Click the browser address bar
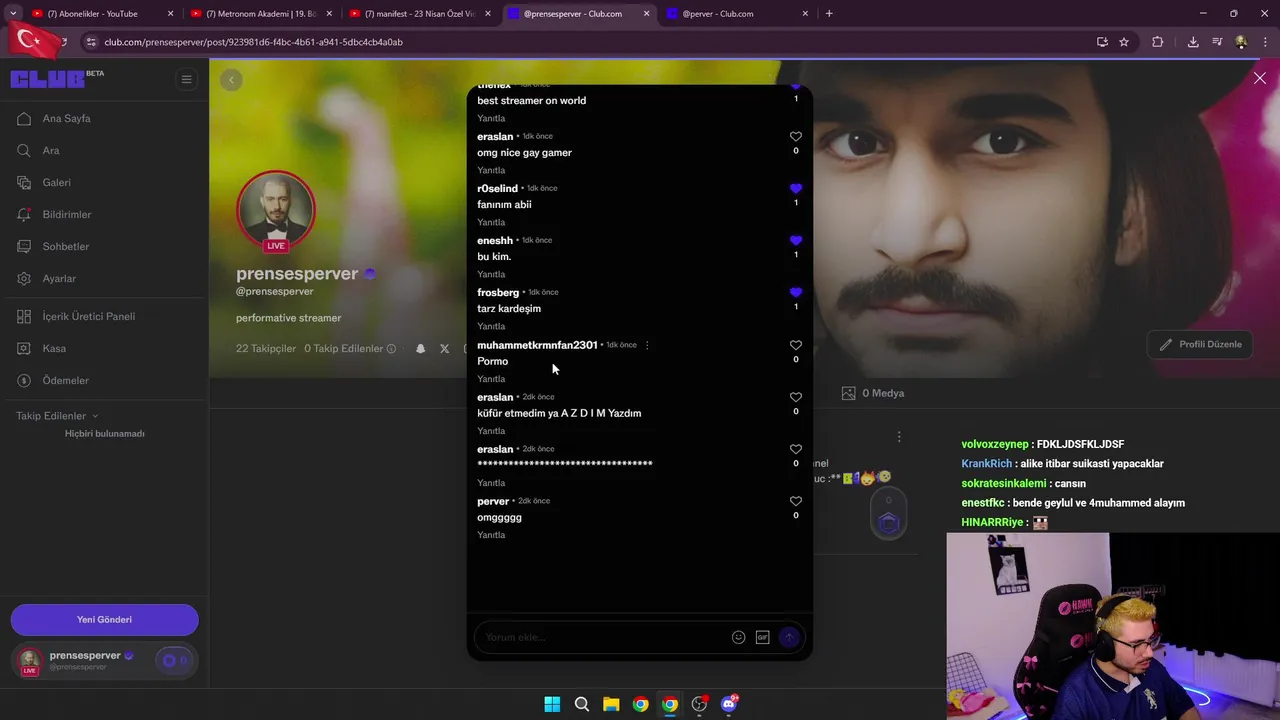Image resolution: width=1280 pixels, height=720 pixels. tap(590, 42)
